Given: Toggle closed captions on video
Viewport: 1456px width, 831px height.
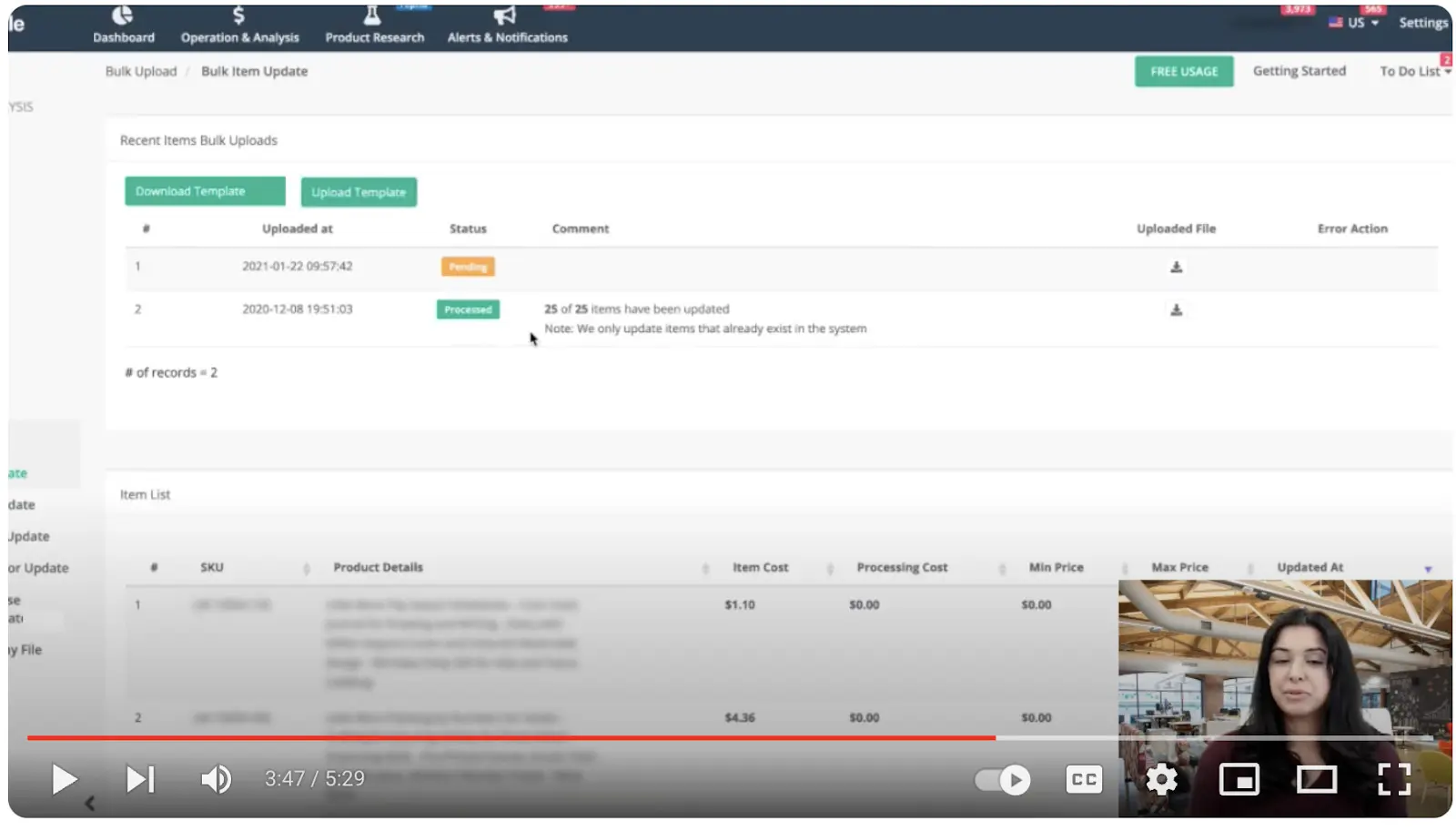Looking at the screenshot, I should 1083,780.
